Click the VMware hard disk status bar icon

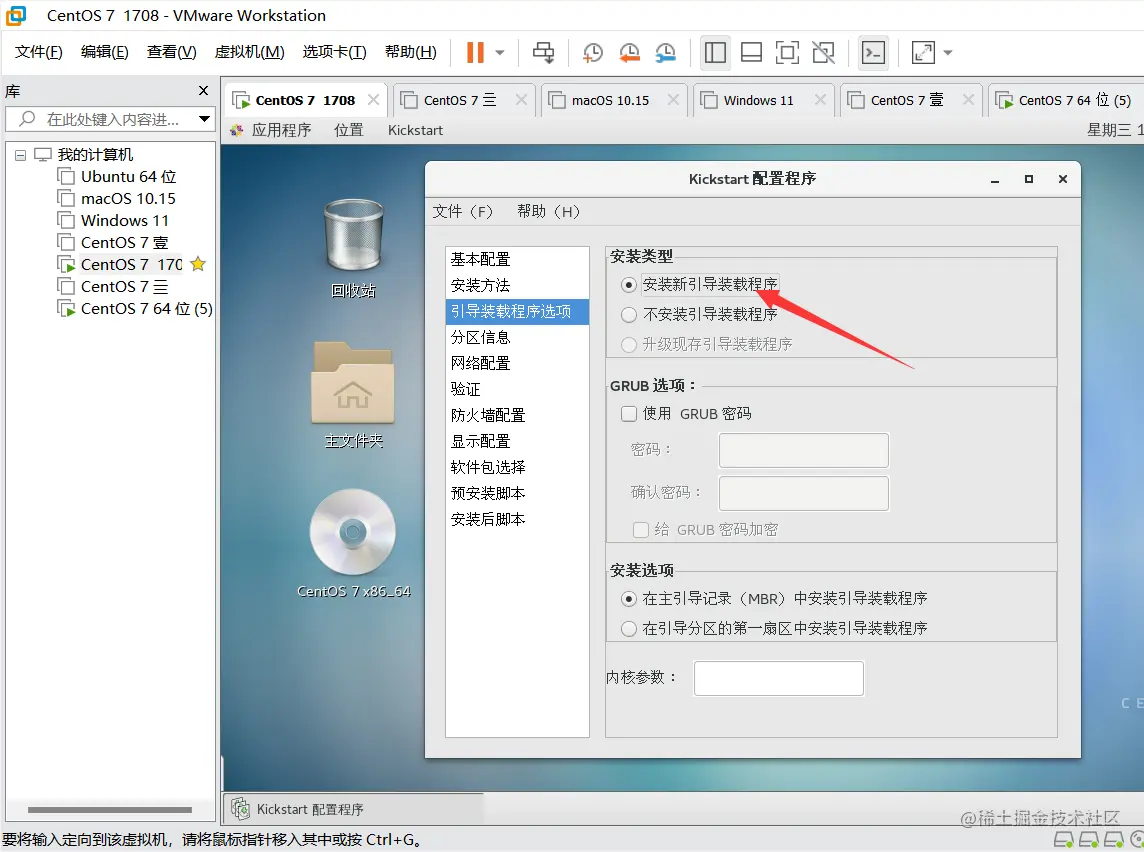pos(1063,840)
